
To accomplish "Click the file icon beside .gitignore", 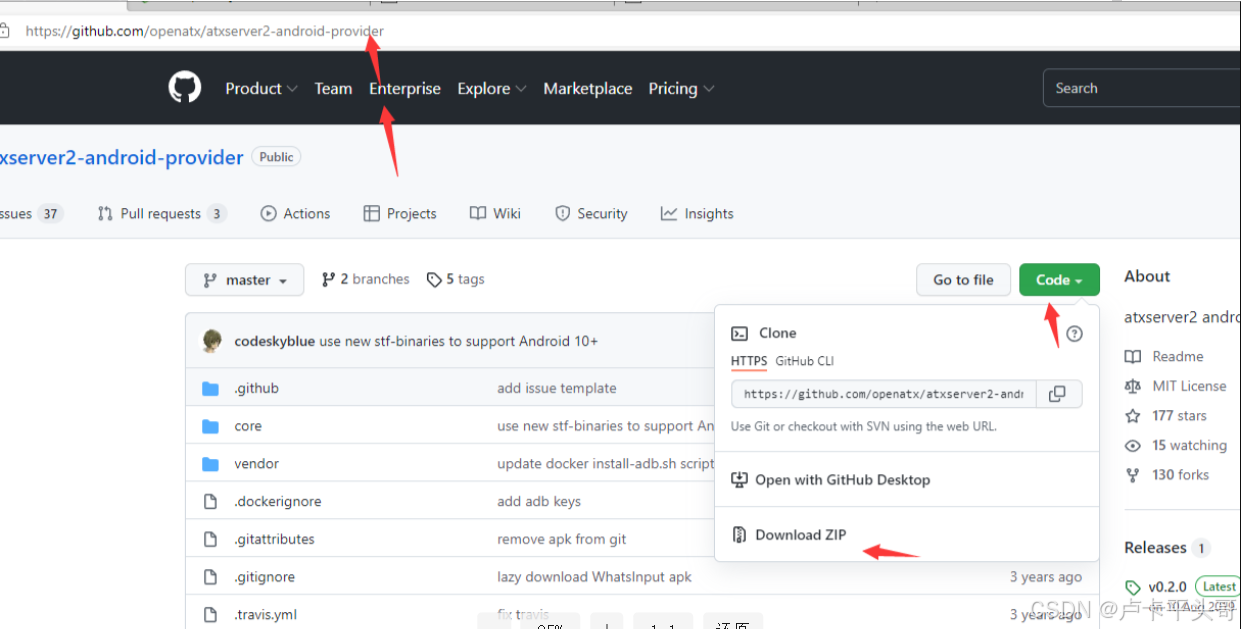I will pos(210,577).
